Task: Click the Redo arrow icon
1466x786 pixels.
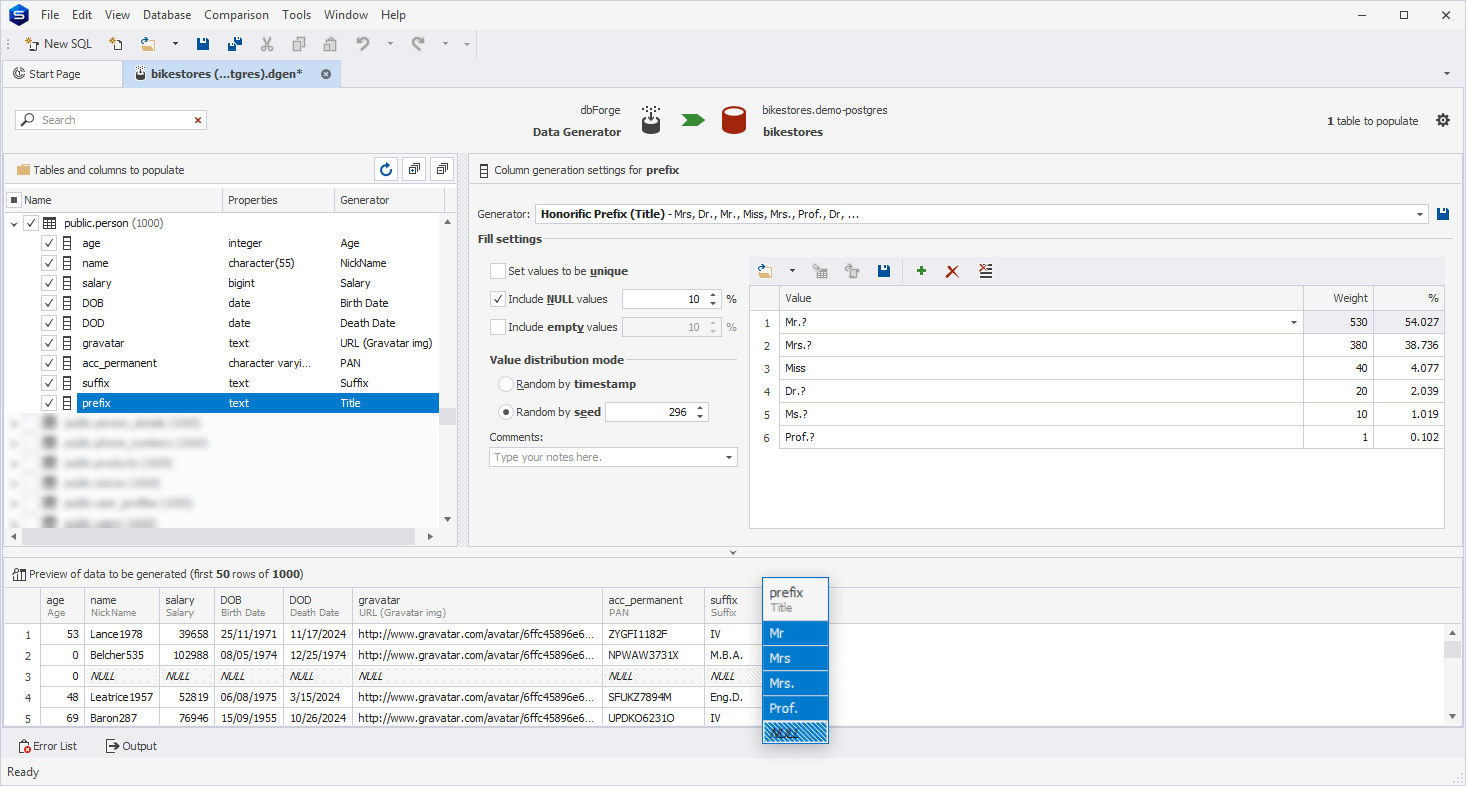Action: click(418, 44)
